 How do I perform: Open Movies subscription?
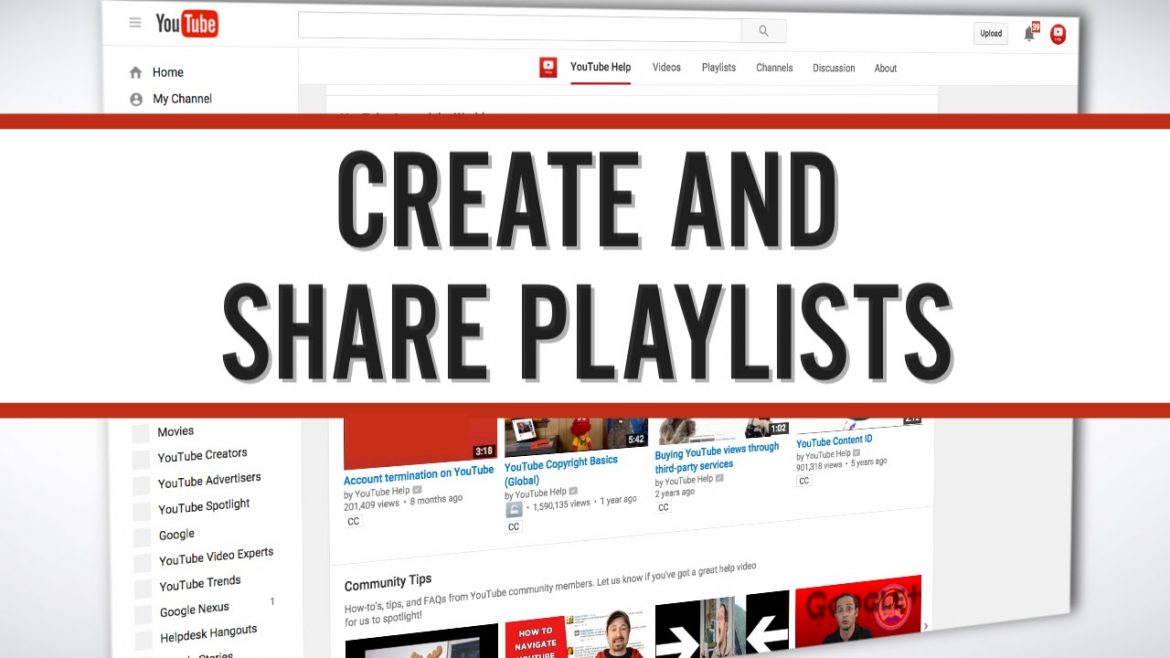175,431
